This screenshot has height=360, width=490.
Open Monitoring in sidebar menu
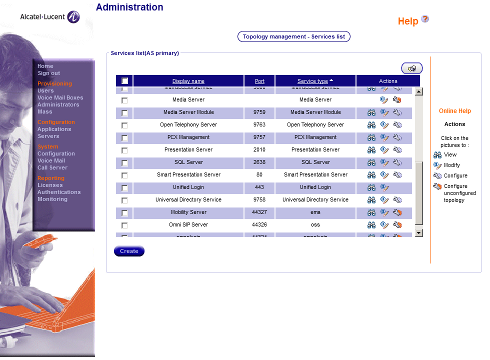52,199
